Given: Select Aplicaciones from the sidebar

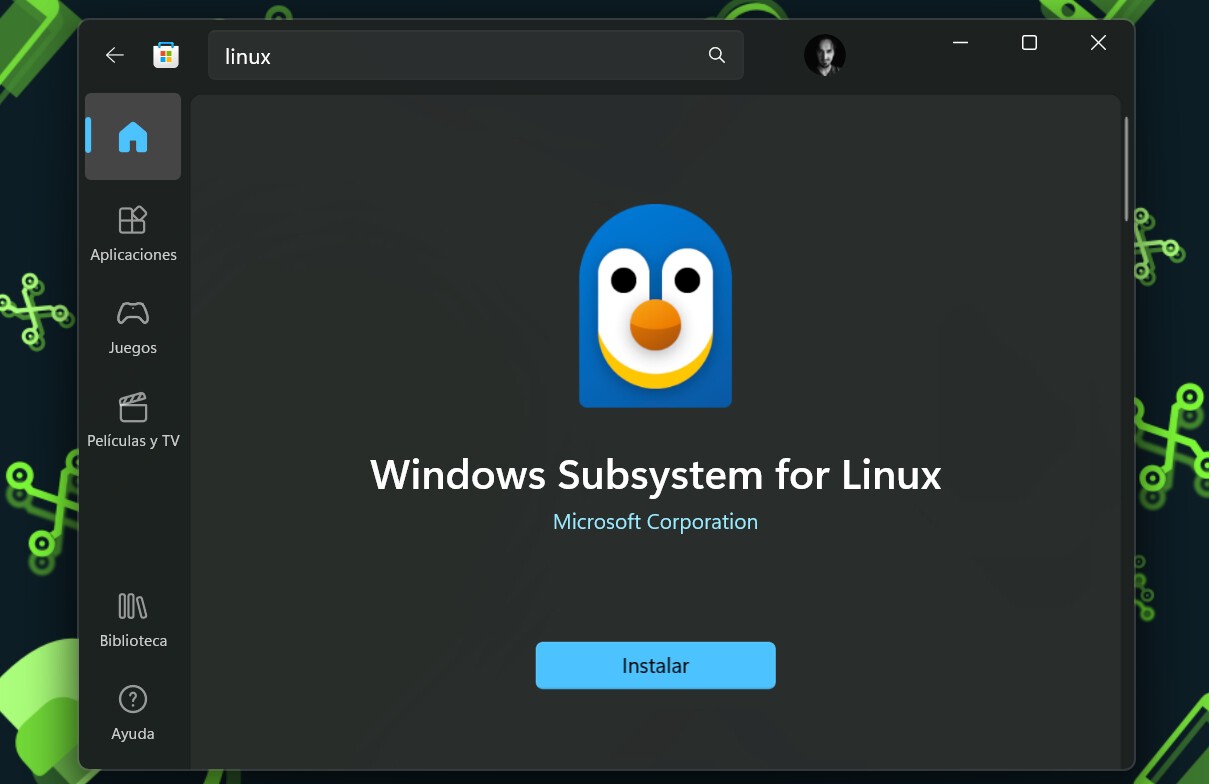Looking at the screenshot, I should (x=133, y=254).
